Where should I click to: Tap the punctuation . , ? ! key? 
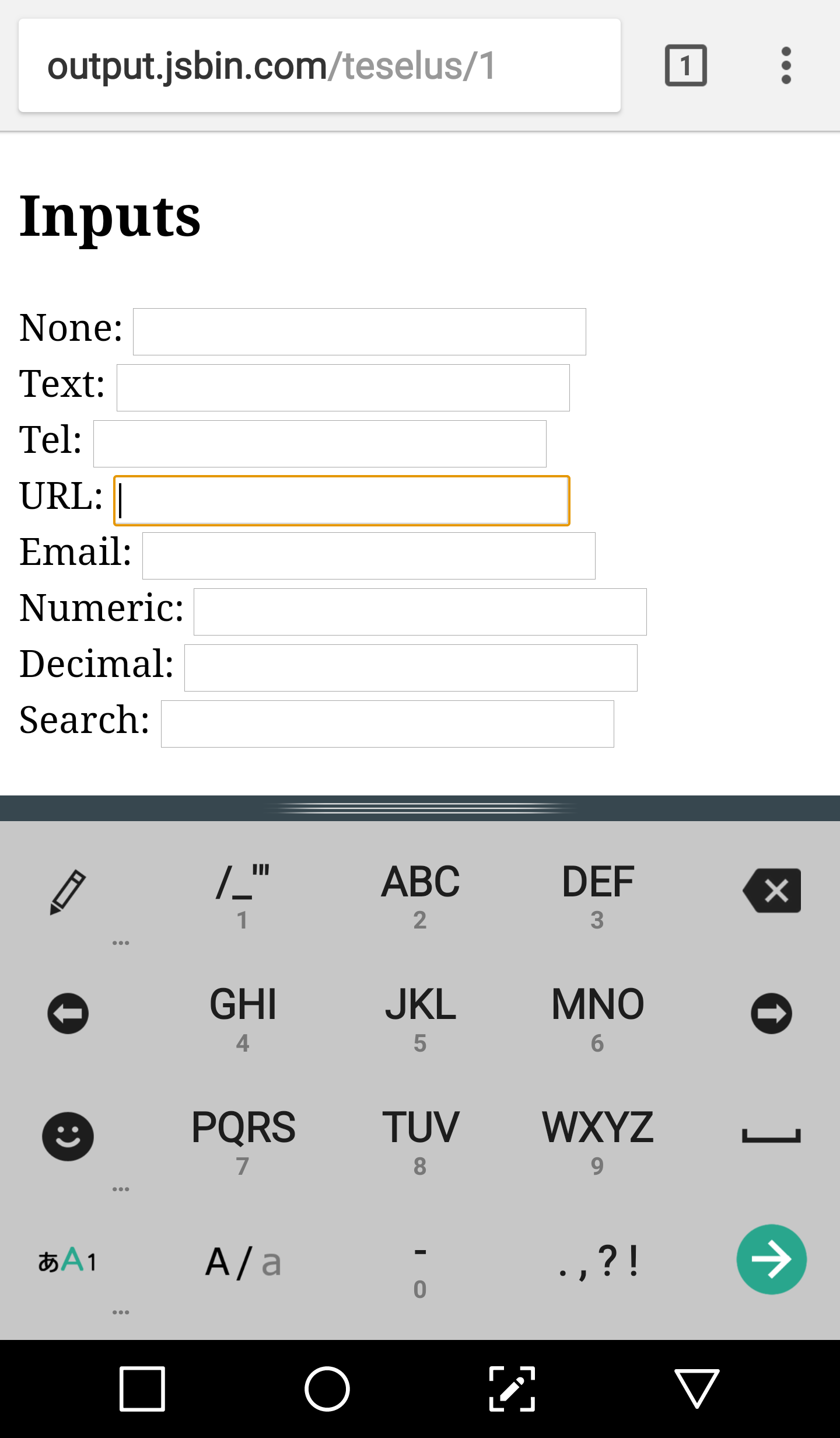598,1262
